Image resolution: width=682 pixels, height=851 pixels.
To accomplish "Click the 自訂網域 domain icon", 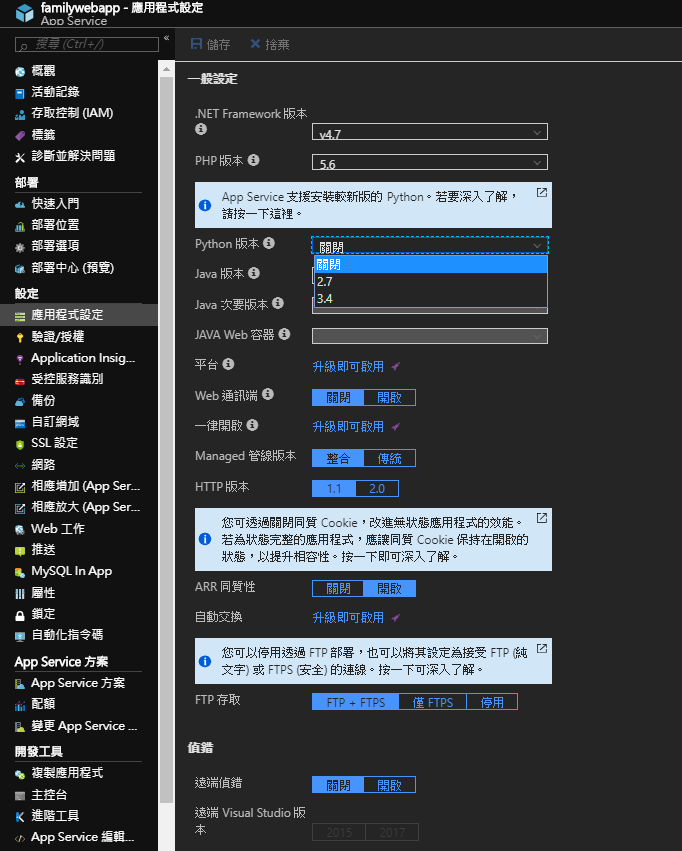I will 20,423.
